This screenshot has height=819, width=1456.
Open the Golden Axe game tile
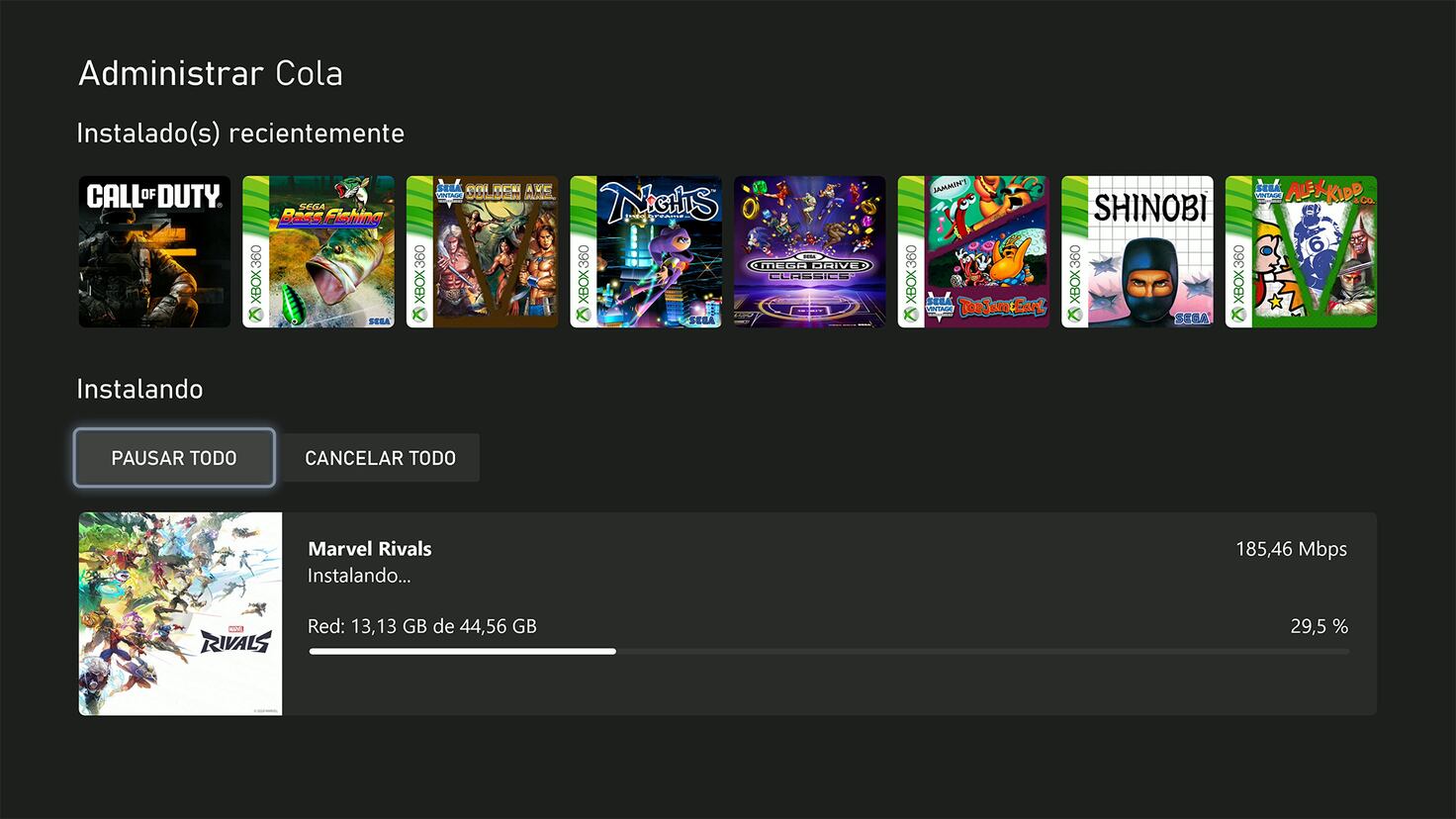(x=482, y=251)
